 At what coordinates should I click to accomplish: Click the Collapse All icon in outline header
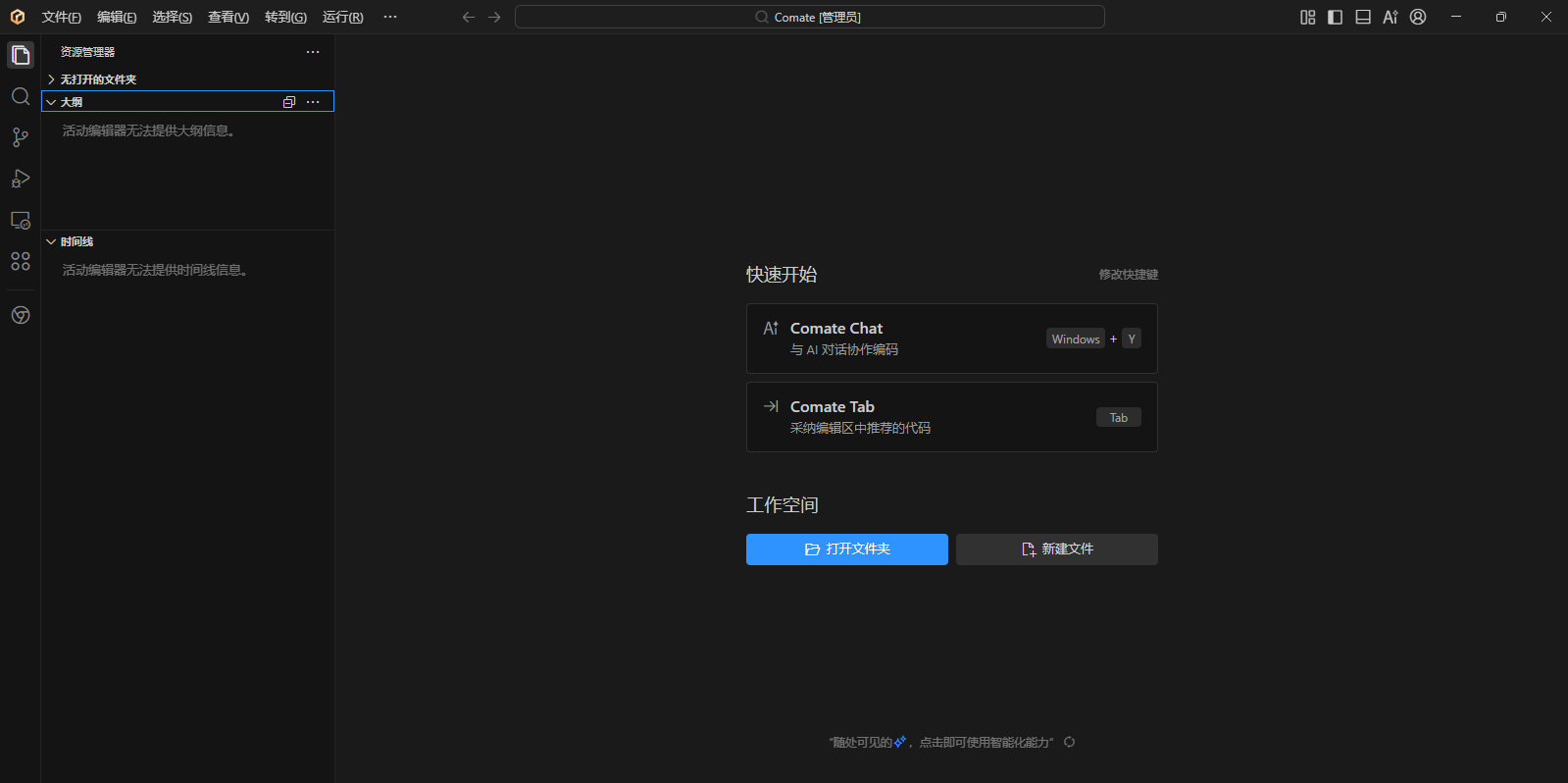(289, 102)
